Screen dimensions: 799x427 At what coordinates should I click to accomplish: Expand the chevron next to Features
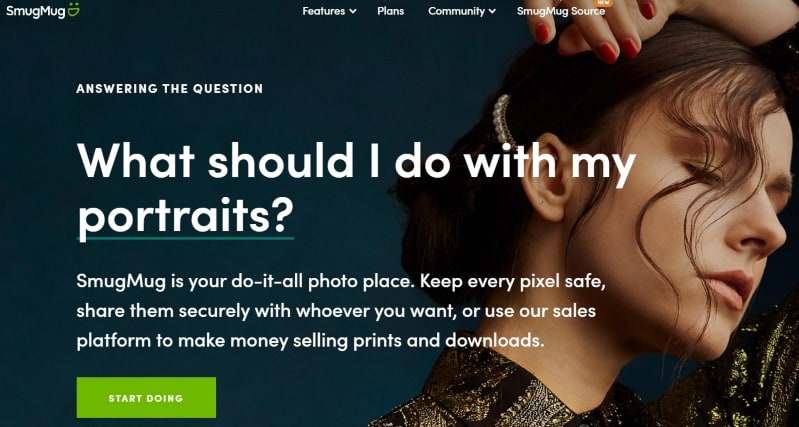click(353, 11)
